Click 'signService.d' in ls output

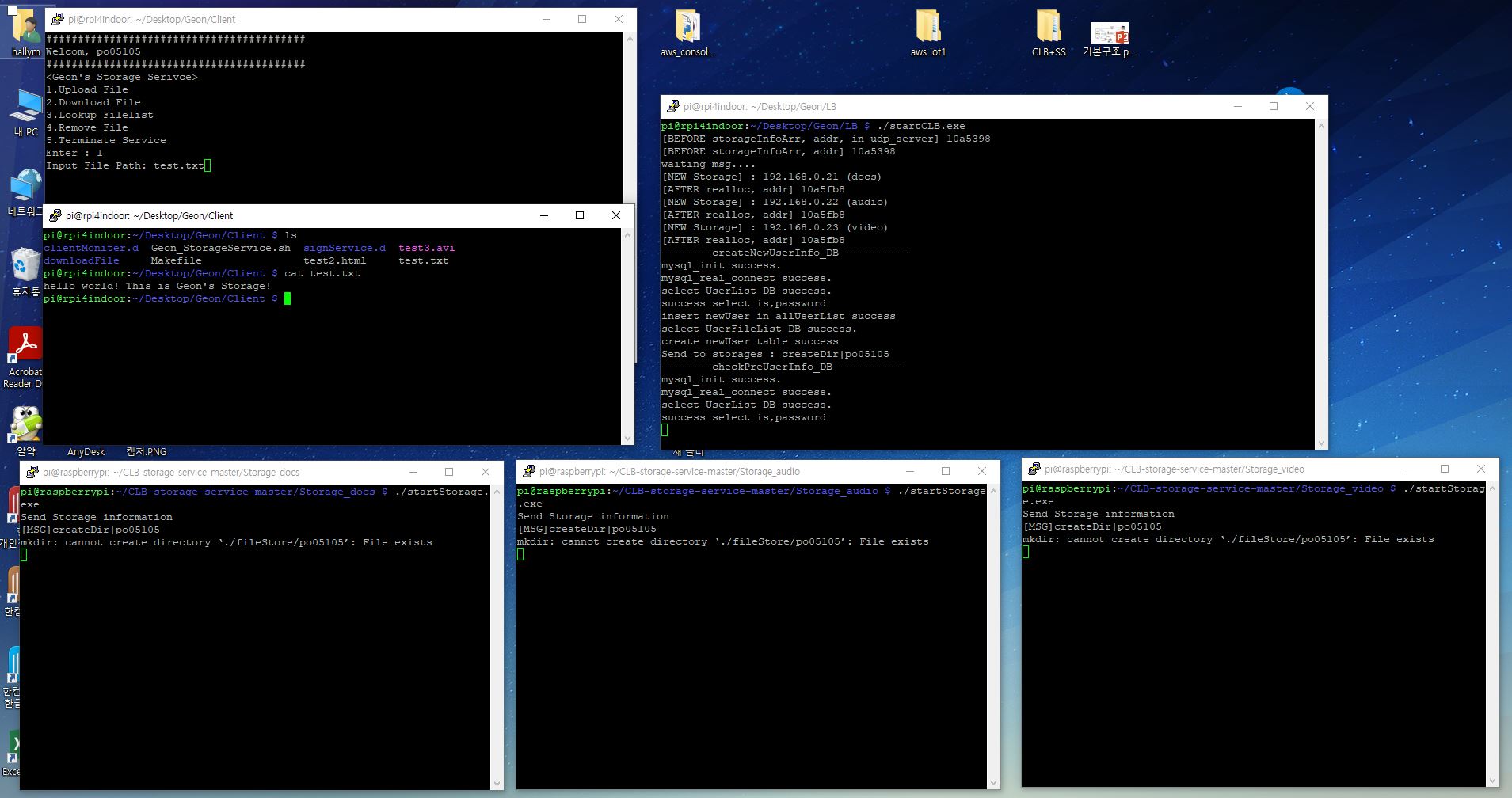pos(345,248)
